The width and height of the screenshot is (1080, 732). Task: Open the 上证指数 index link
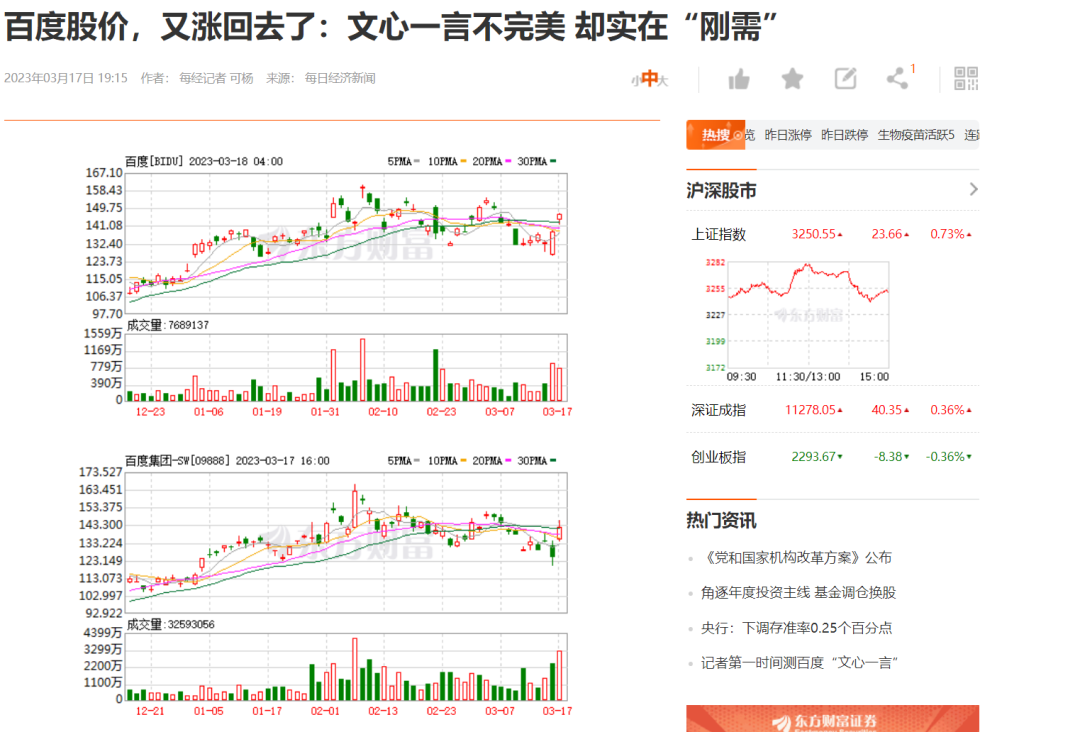[718, 234]
